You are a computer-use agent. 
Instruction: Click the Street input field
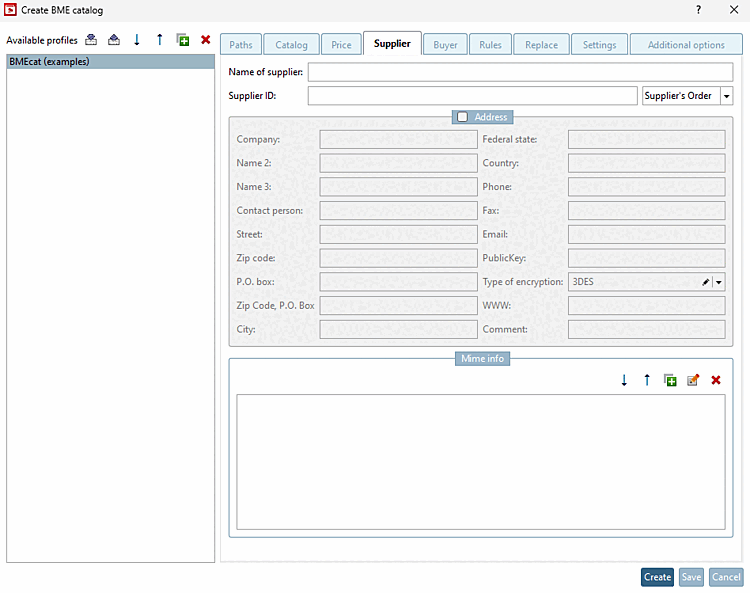398,235
